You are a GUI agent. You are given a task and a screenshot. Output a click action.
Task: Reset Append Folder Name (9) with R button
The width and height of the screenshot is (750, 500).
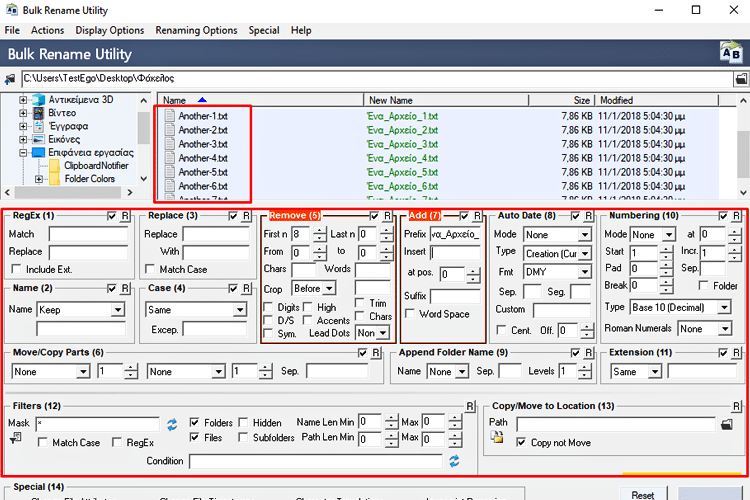[x=589, y=353]
